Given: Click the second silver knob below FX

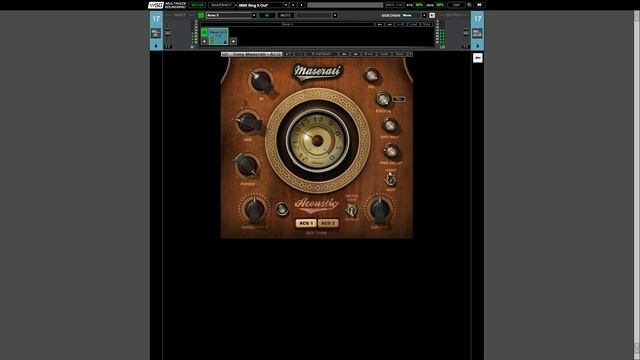Looking at the screenshot, I should (383, 99).
